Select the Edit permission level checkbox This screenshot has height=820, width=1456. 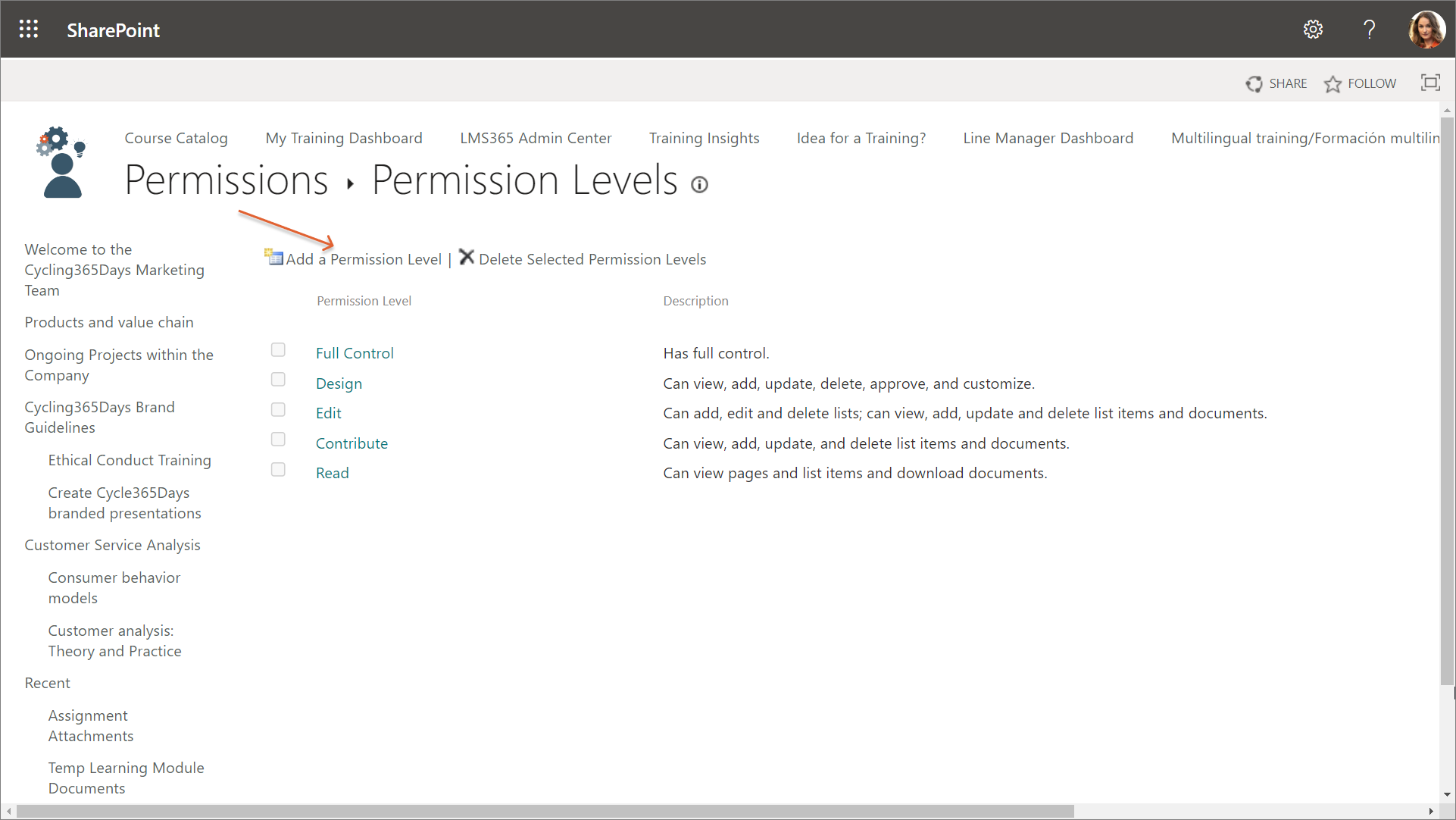pos(278,410)
